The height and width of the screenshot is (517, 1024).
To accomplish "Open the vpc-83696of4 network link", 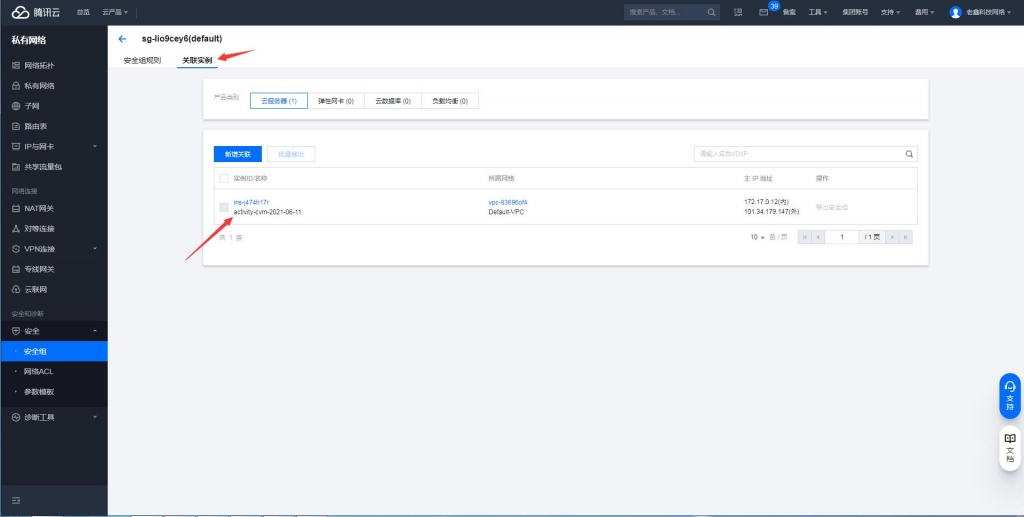I will (508, 202).
